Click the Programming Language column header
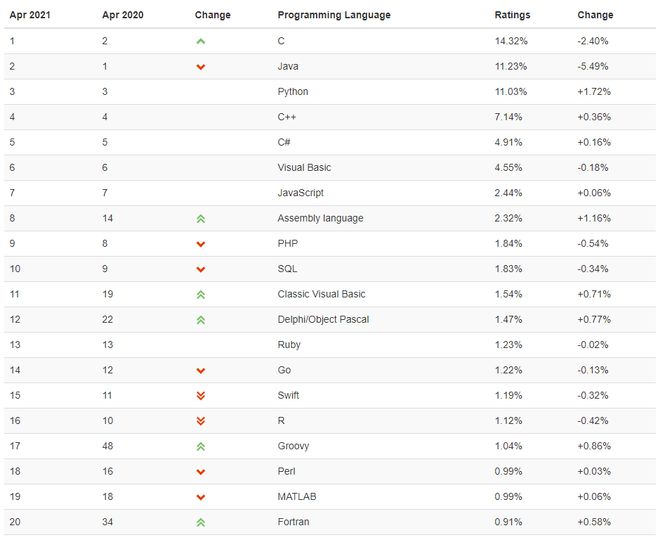The width and height of the screenshot is (660, 540). click(x=334, y=15)
